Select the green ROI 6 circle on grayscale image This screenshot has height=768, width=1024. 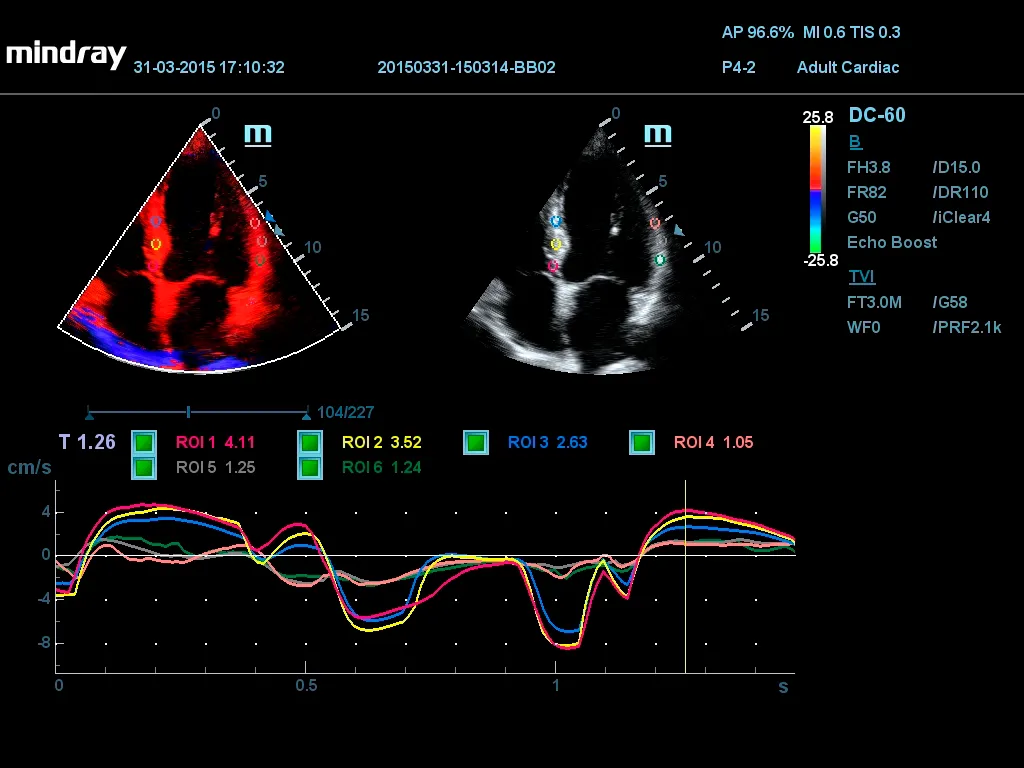660,260
